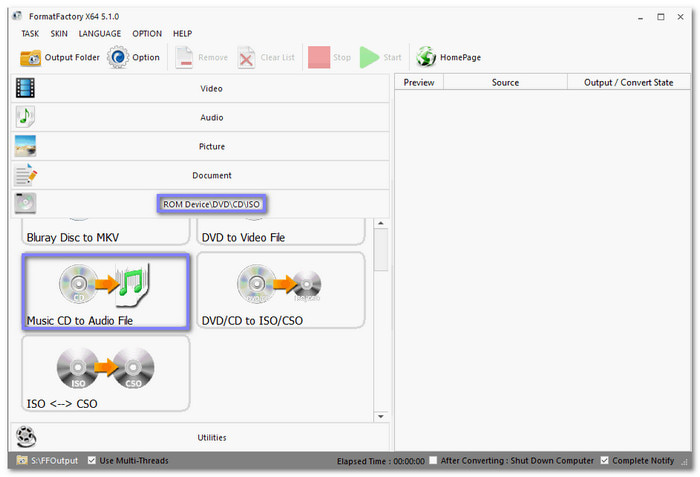Click the Preview column header
Image resolution: width=700 pixels, height=477 pixels.
pos(419,82)
